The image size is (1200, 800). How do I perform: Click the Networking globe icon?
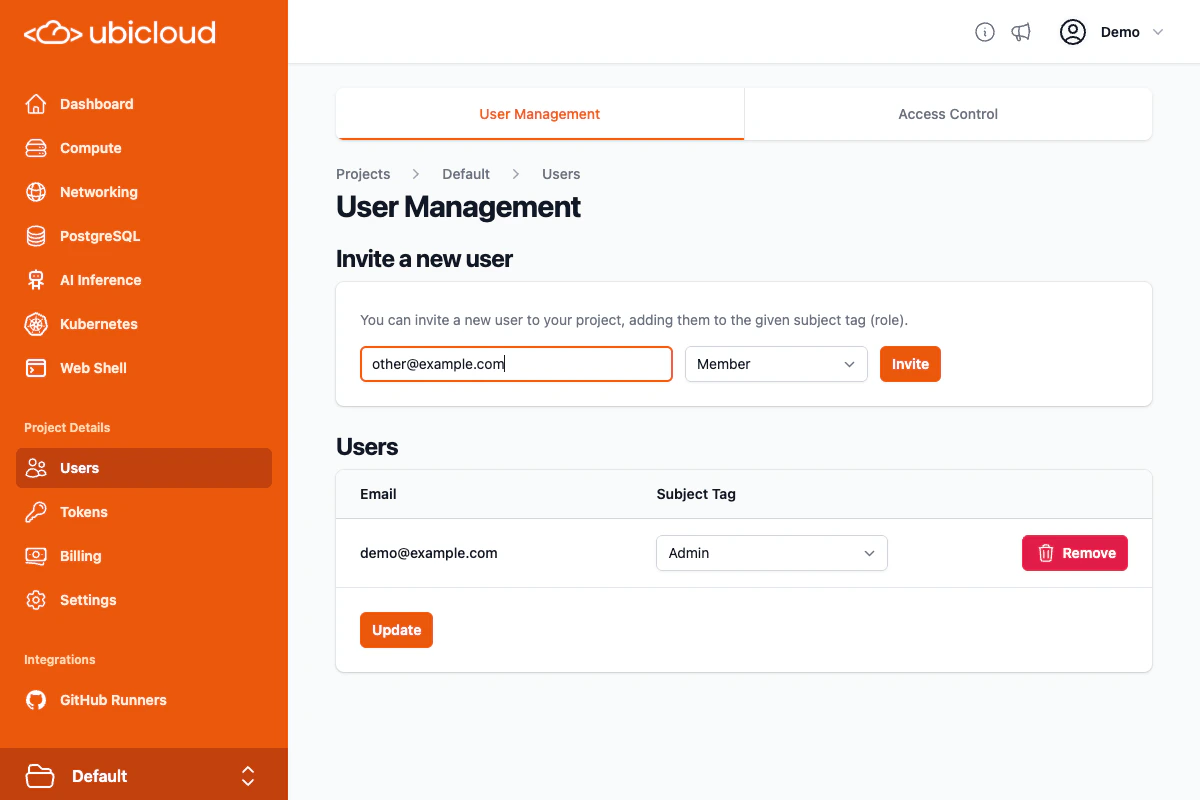pos(35,192)
